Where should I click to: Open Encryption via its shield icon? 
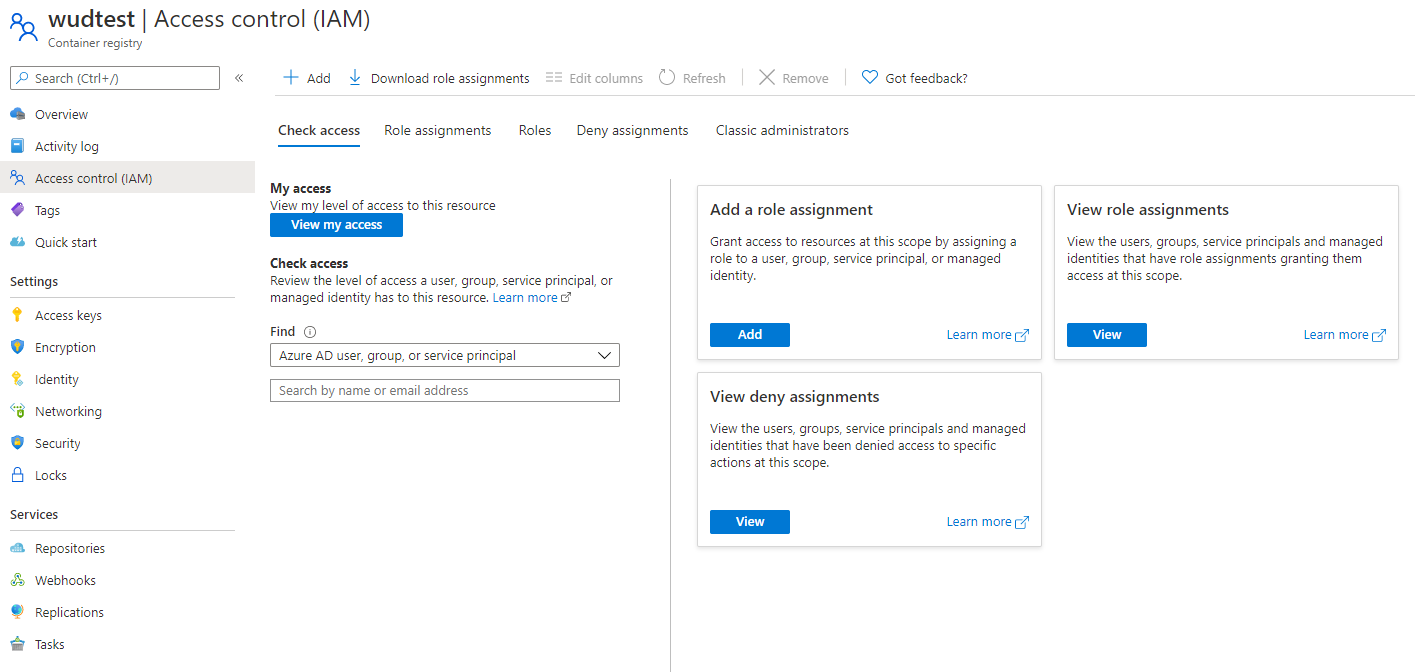[x=17, y=347]
